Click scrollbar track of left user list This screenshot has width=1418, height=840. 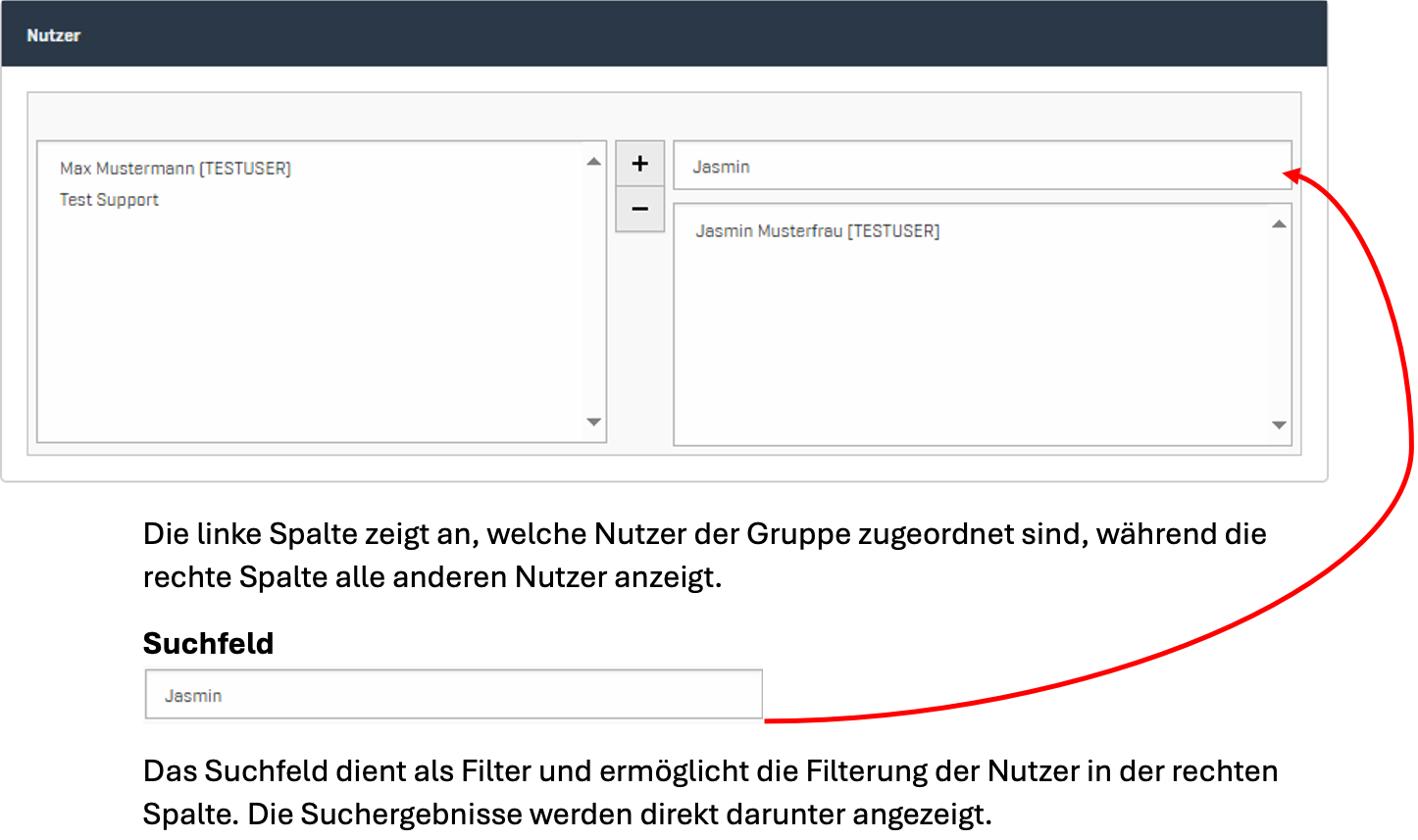[x=593, y=294]
